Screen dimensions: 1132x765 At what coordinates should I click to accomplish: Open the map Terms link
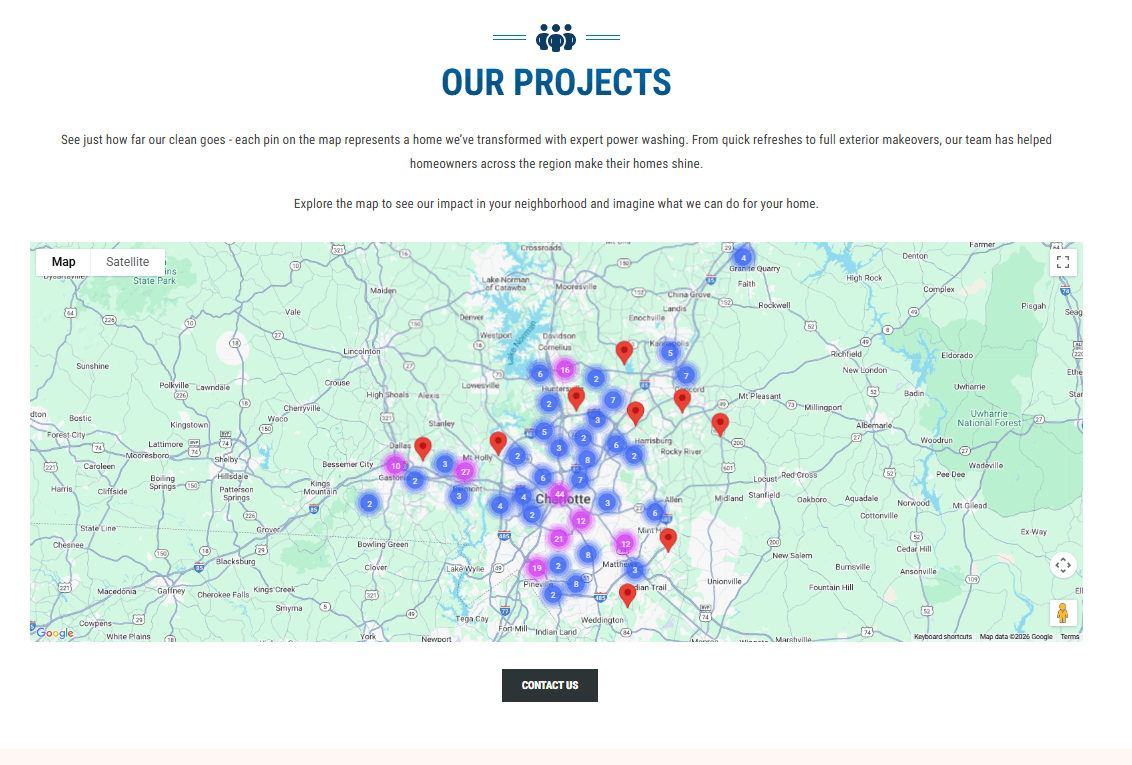(x=1069, y=637)
